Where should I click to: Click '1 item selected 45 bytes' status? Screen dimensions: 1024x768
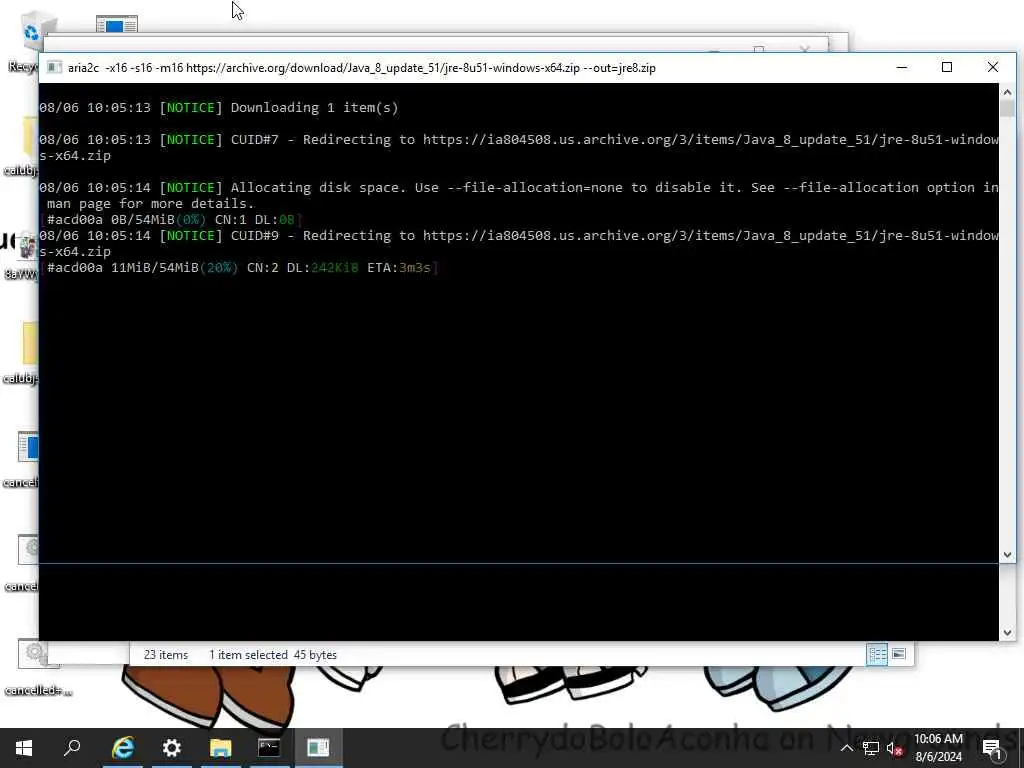coord(273,655)
